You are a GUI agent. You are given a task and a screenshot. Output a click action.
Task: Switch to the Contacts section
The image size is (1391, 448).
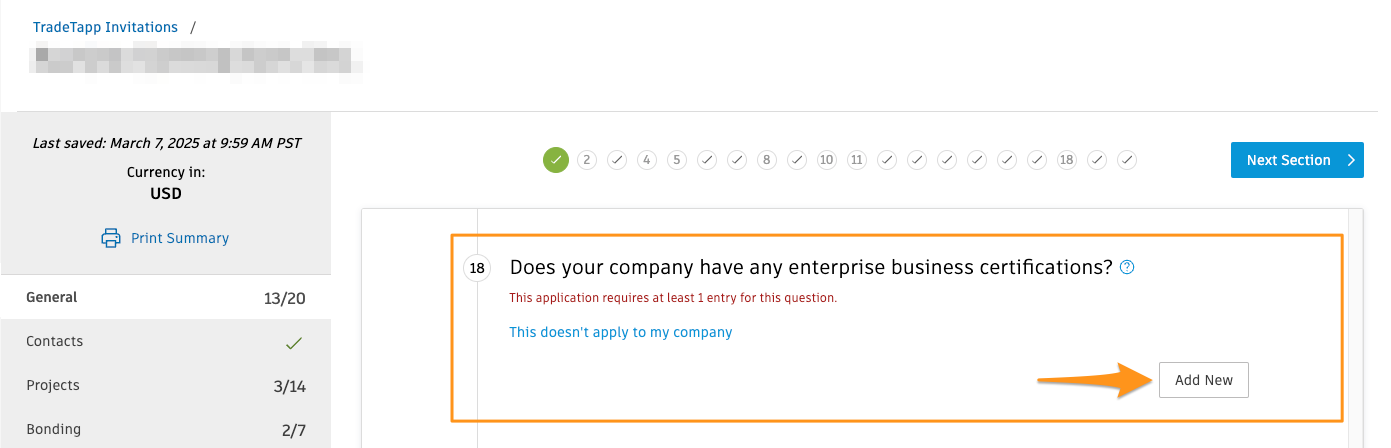coord(166,341)
